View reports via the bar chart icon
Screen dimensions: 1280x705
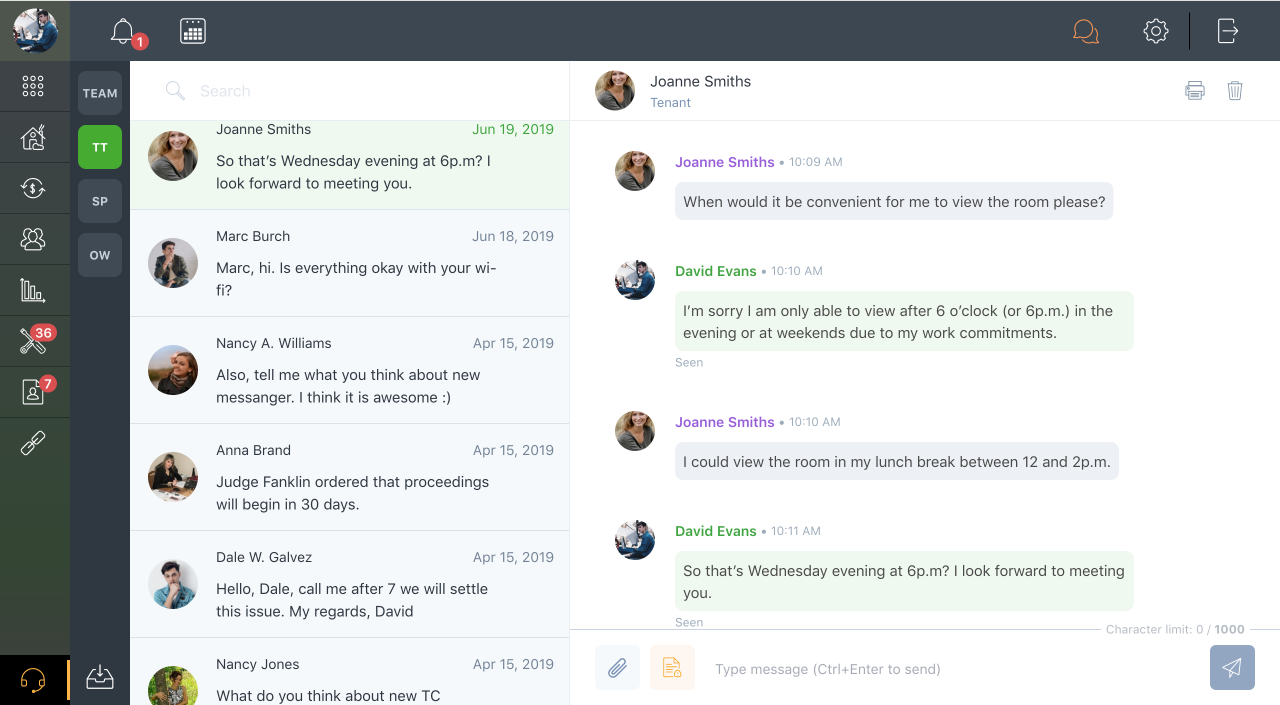(35, 289)
